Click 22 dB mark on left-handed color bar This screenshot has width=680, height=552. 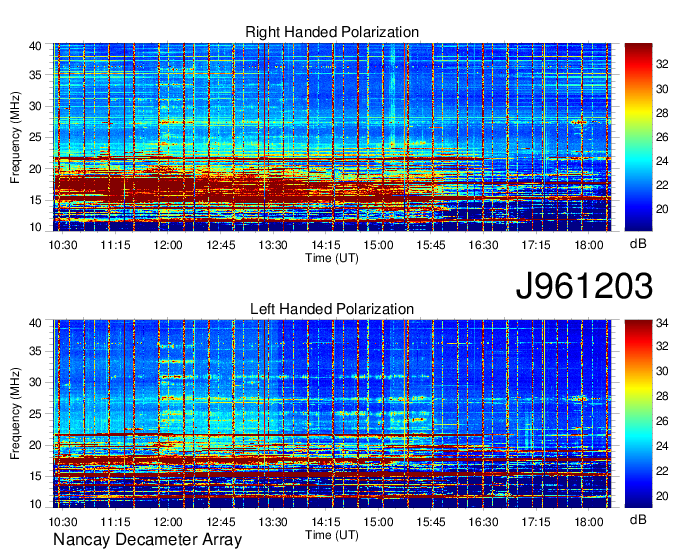click(662, 470)
